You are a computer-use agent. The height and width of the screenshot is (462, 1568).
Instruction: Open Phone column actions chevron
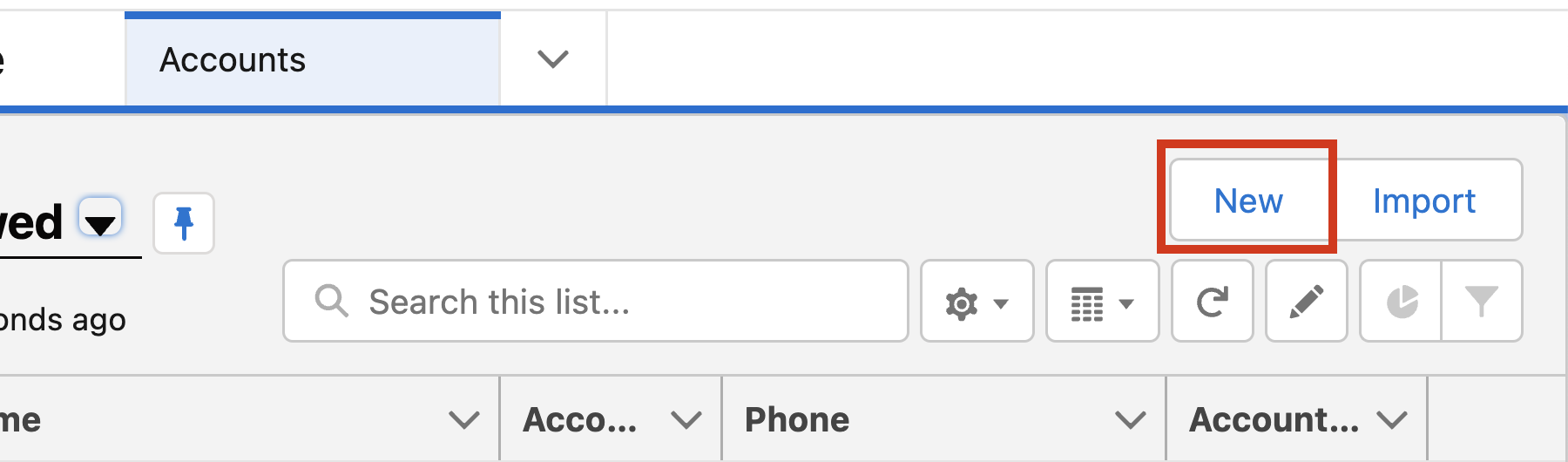tap(1130, 420)
